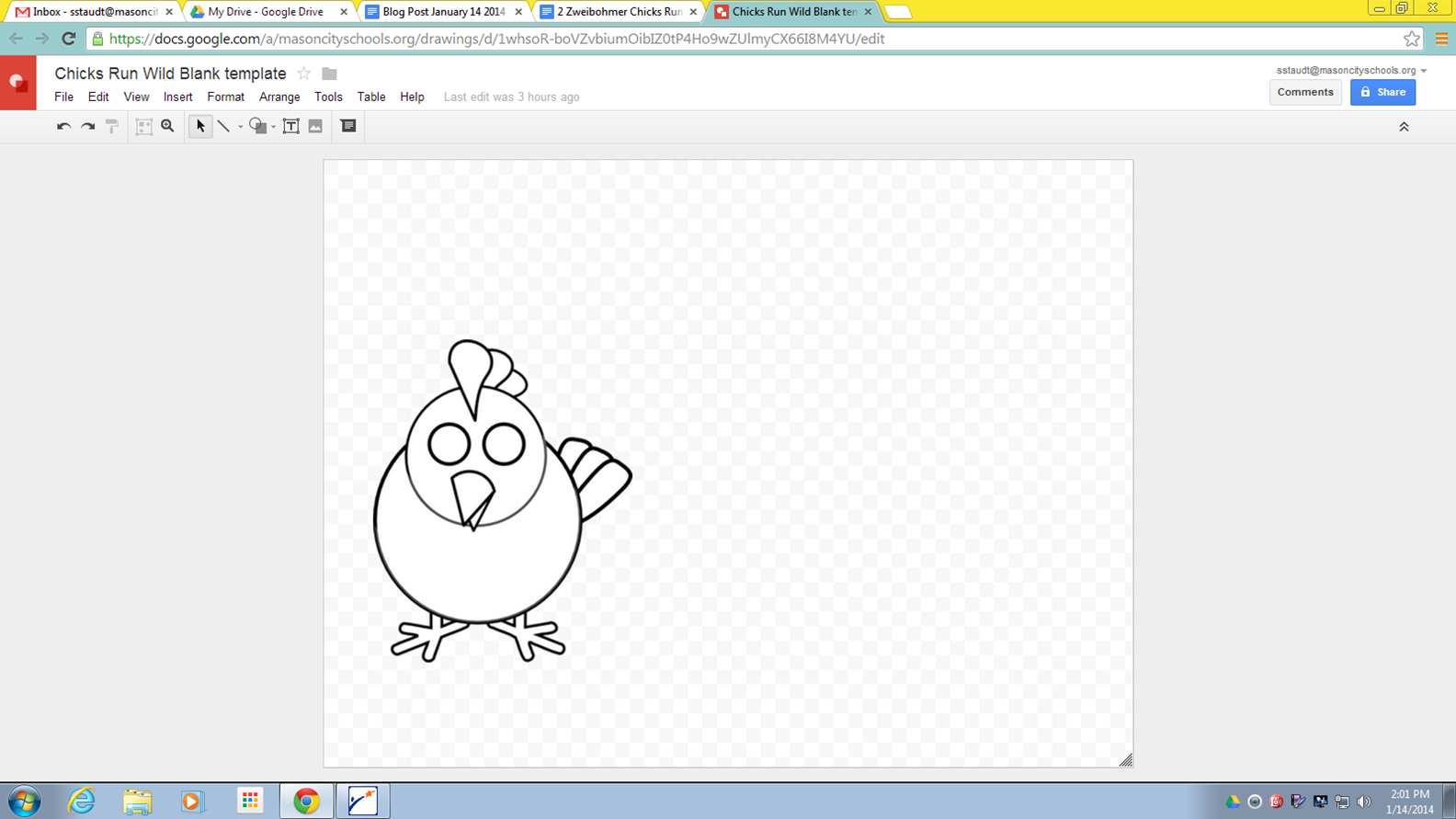Click the Undo arrow in the toolbar
The height and width of the screenshot is (819, 1456).
(x=63, y=126)
